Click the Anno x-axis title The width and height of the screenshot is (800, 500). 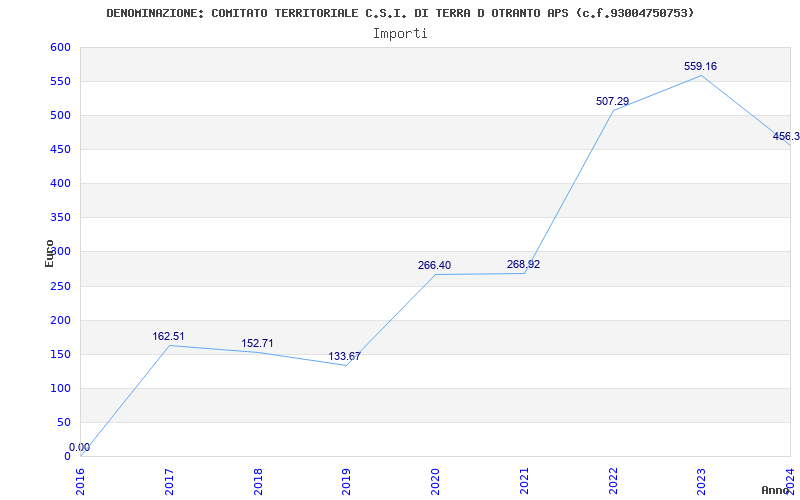(x=776, y=490)
